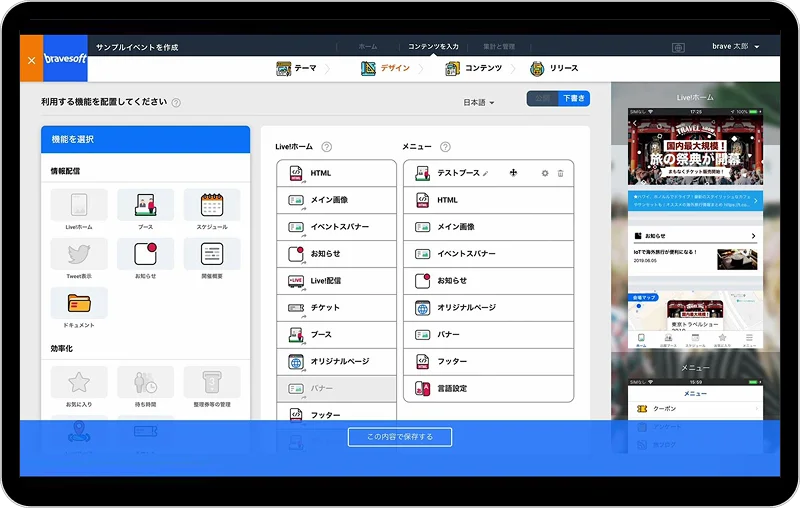Open the 日本語 language dropdown
The height and width of the screenshot is (508, 800).
(479, 102)
